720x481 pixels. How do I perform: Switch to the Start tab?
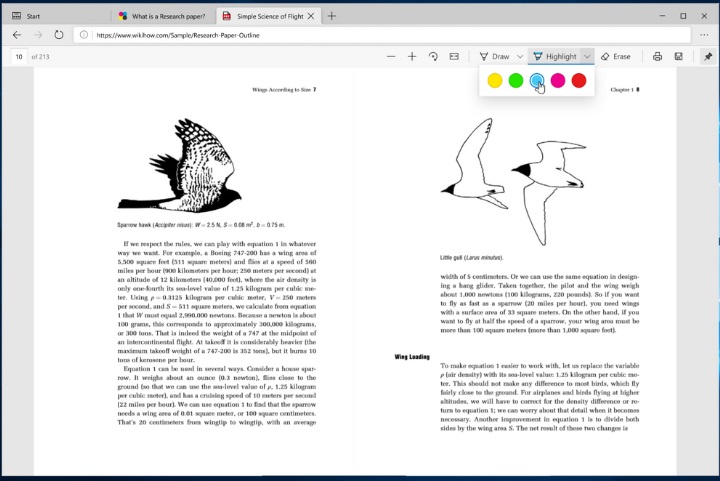coord(57,16)
